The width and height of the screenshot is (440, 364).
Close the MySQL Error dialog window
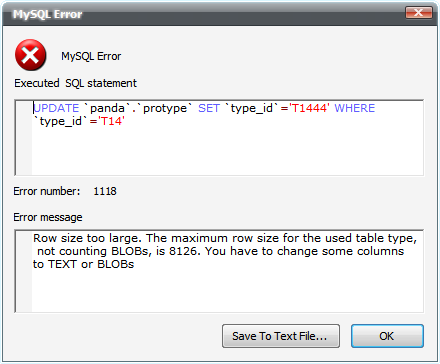pos(419,13)
